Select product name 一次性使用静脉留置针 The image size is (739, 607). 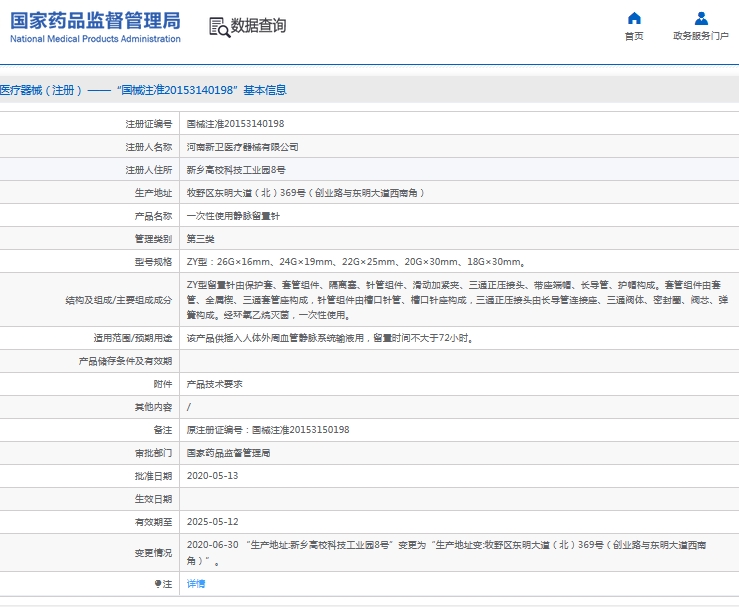(x=233, y=216)
